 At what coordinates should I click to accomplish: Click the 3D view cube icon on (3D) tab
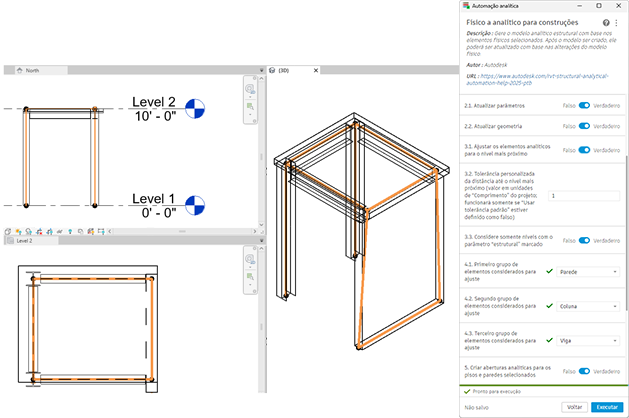point(272,70)
